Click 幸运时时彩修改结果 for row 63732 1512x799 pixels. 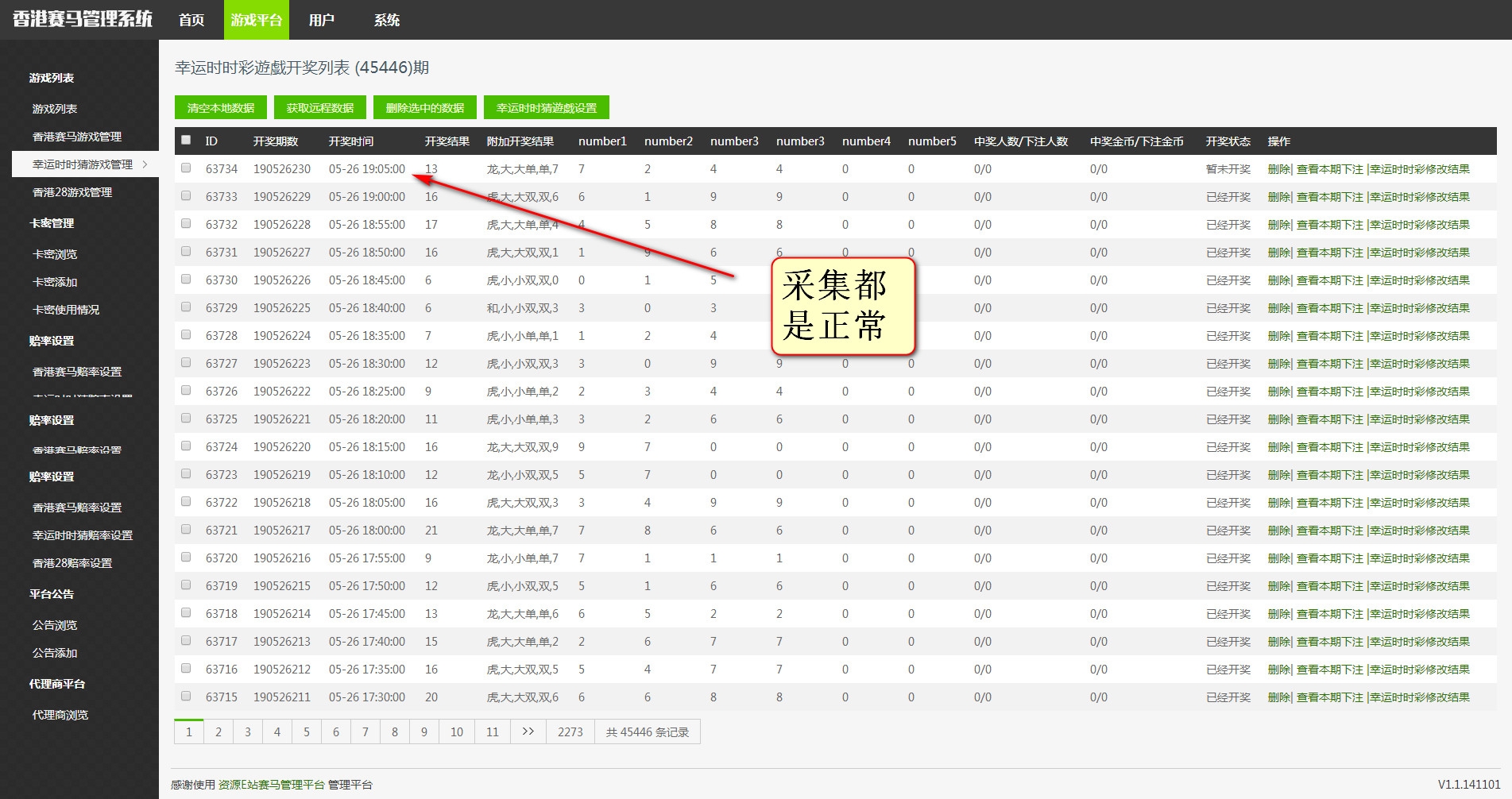click(x=1420, y=225)
